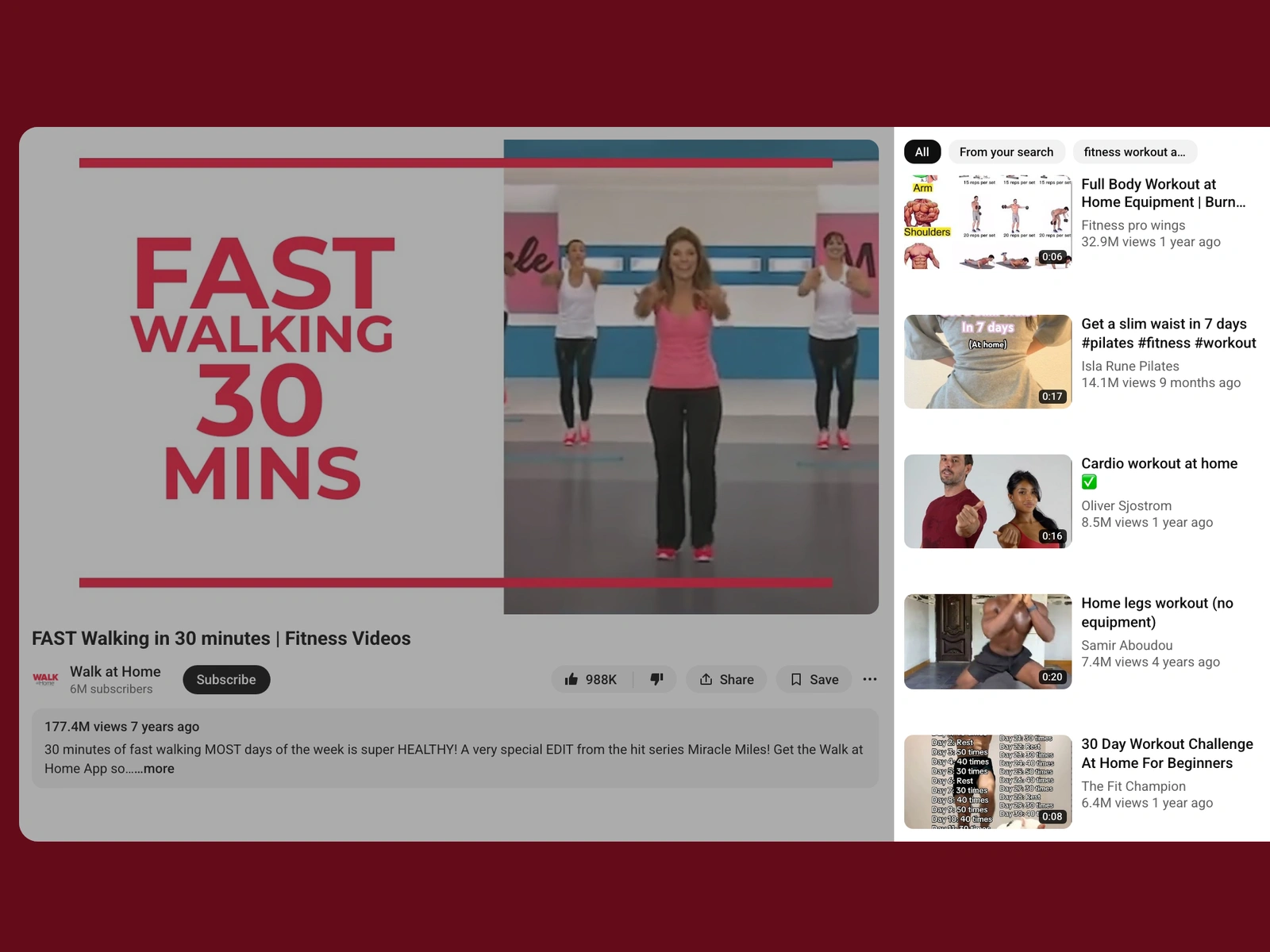Open Get a slim waist in 7 days title
The height and width of the screenshot is (952, 1270).
[x=1168, y=333]
